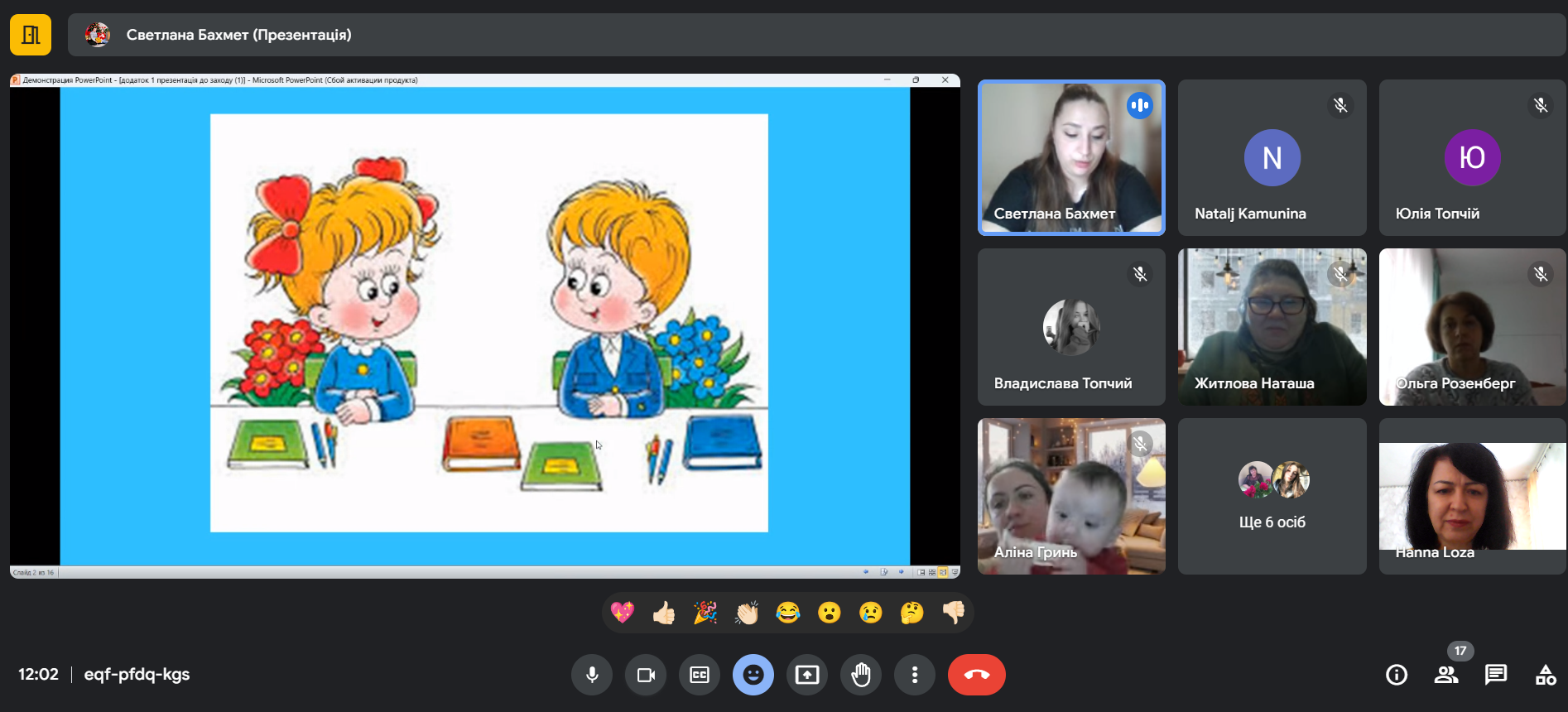1568x712 pixels.
Task: Show the participants list
Action: pos(1446,675)
